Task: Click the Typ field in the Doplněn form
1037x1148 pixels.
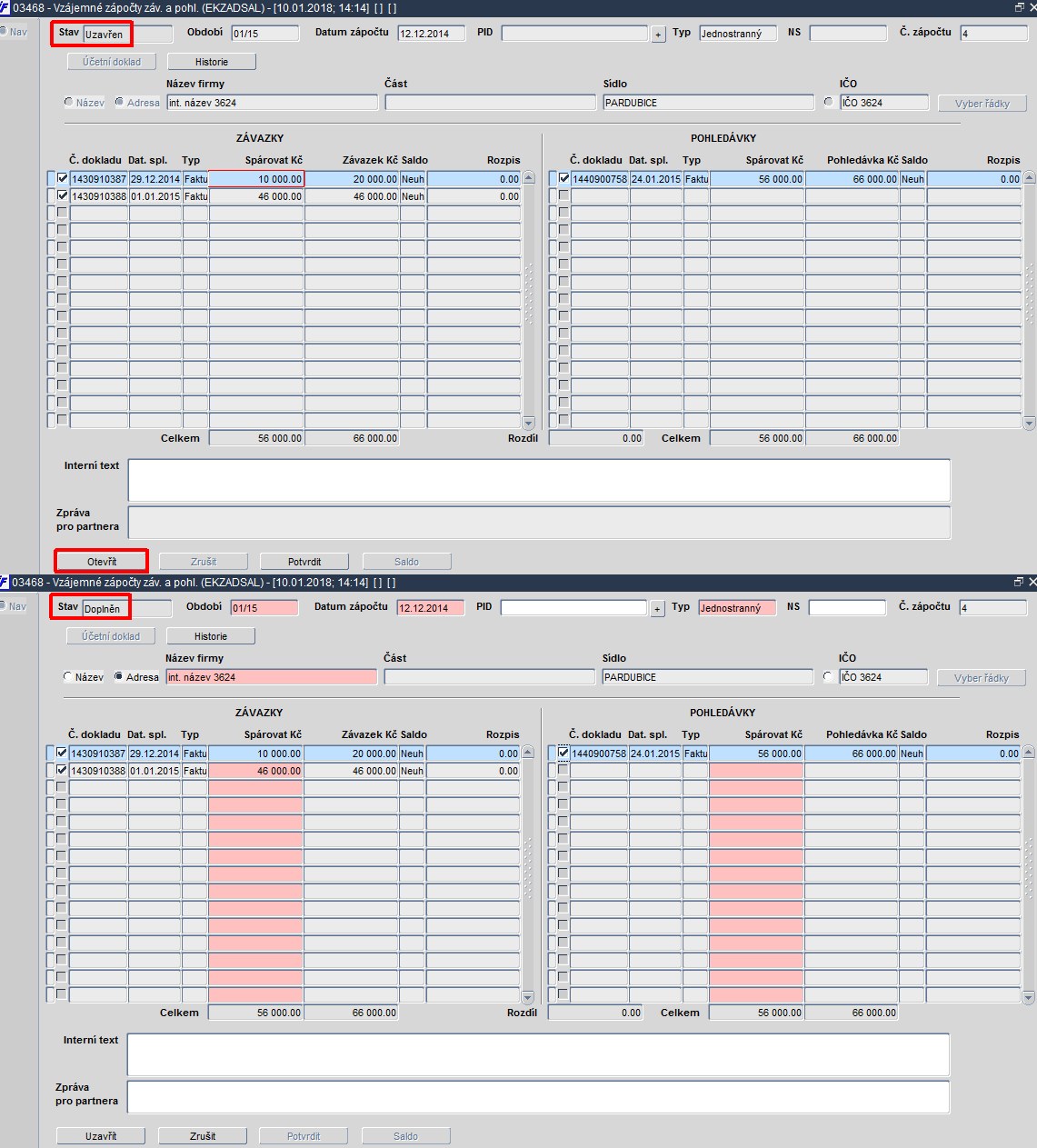Action: [x=737, y=608]
